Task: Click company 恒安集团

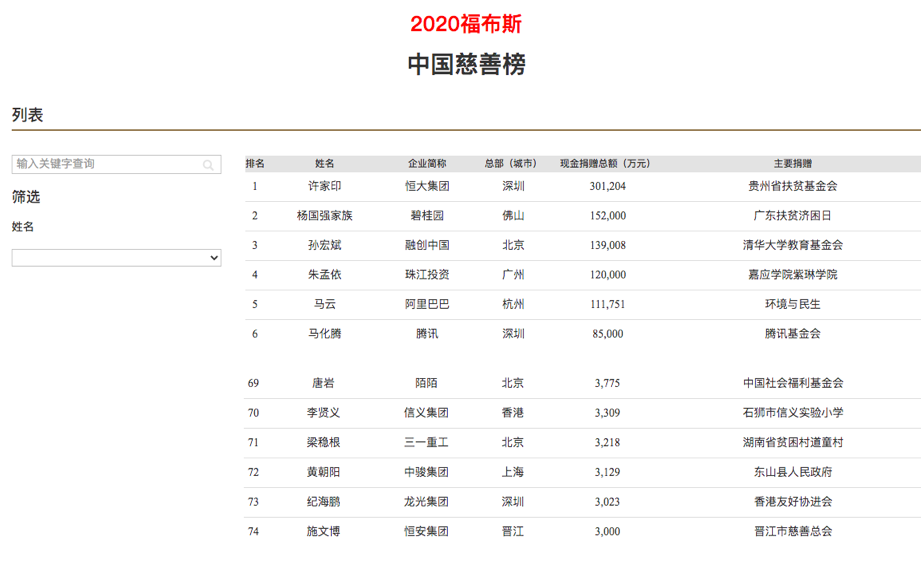Action: (x=426, y=531)
